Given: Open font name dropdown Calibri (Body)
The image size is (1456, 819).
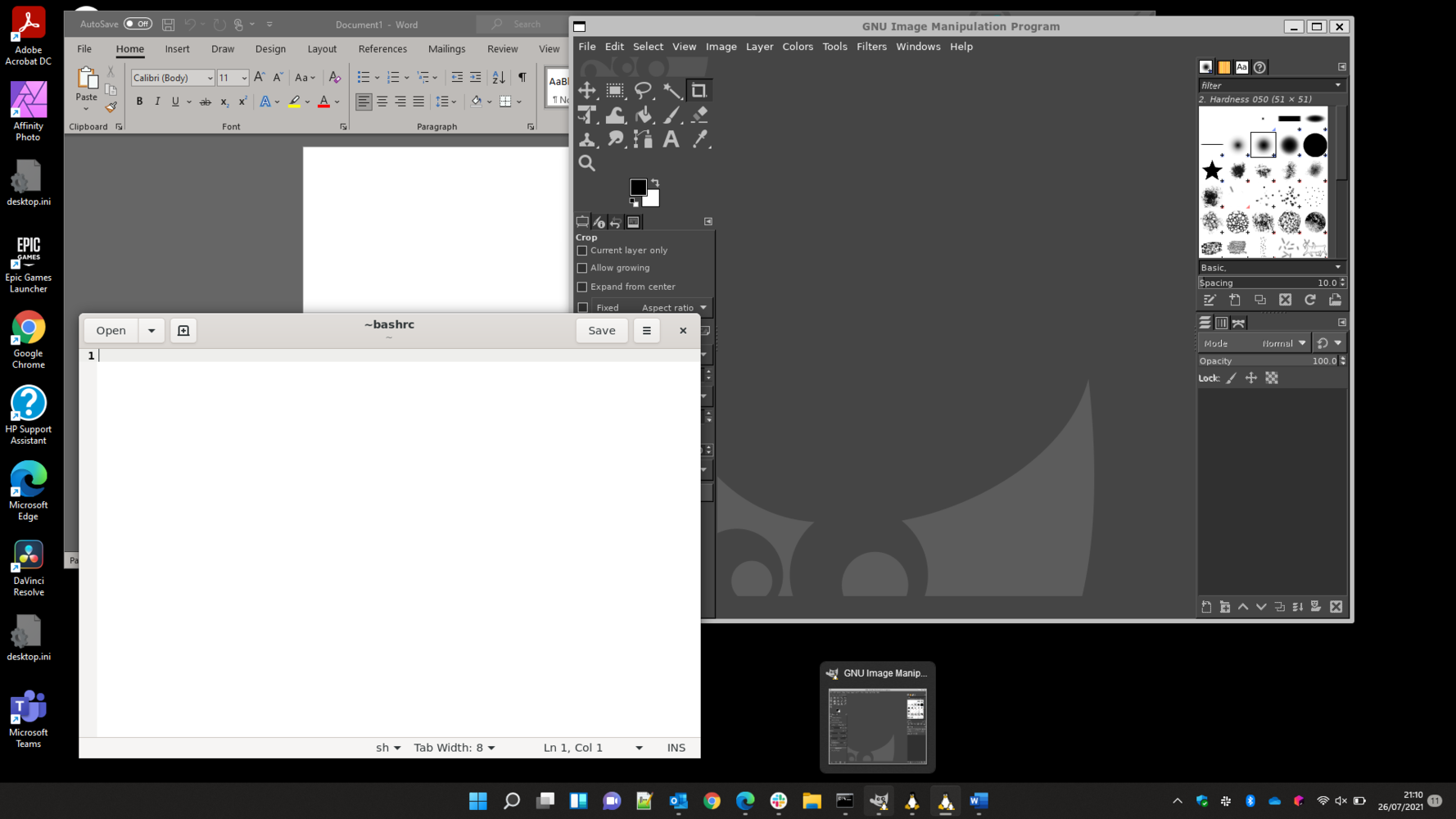Looking at the screenshot, I should (210, 78).
